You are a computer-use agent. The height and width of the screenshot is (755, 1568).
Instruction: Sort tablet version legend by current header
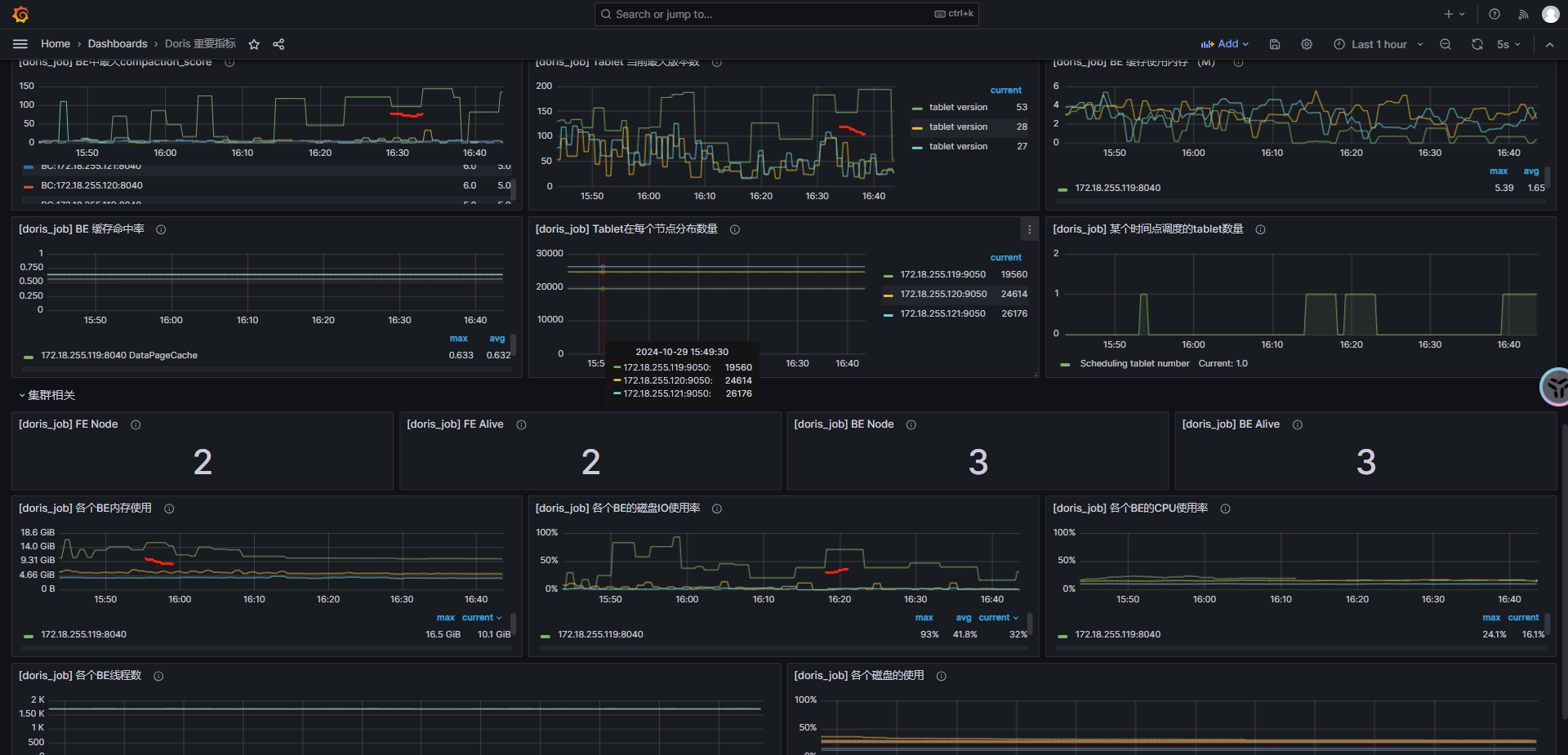click(x=1006, y=91)
